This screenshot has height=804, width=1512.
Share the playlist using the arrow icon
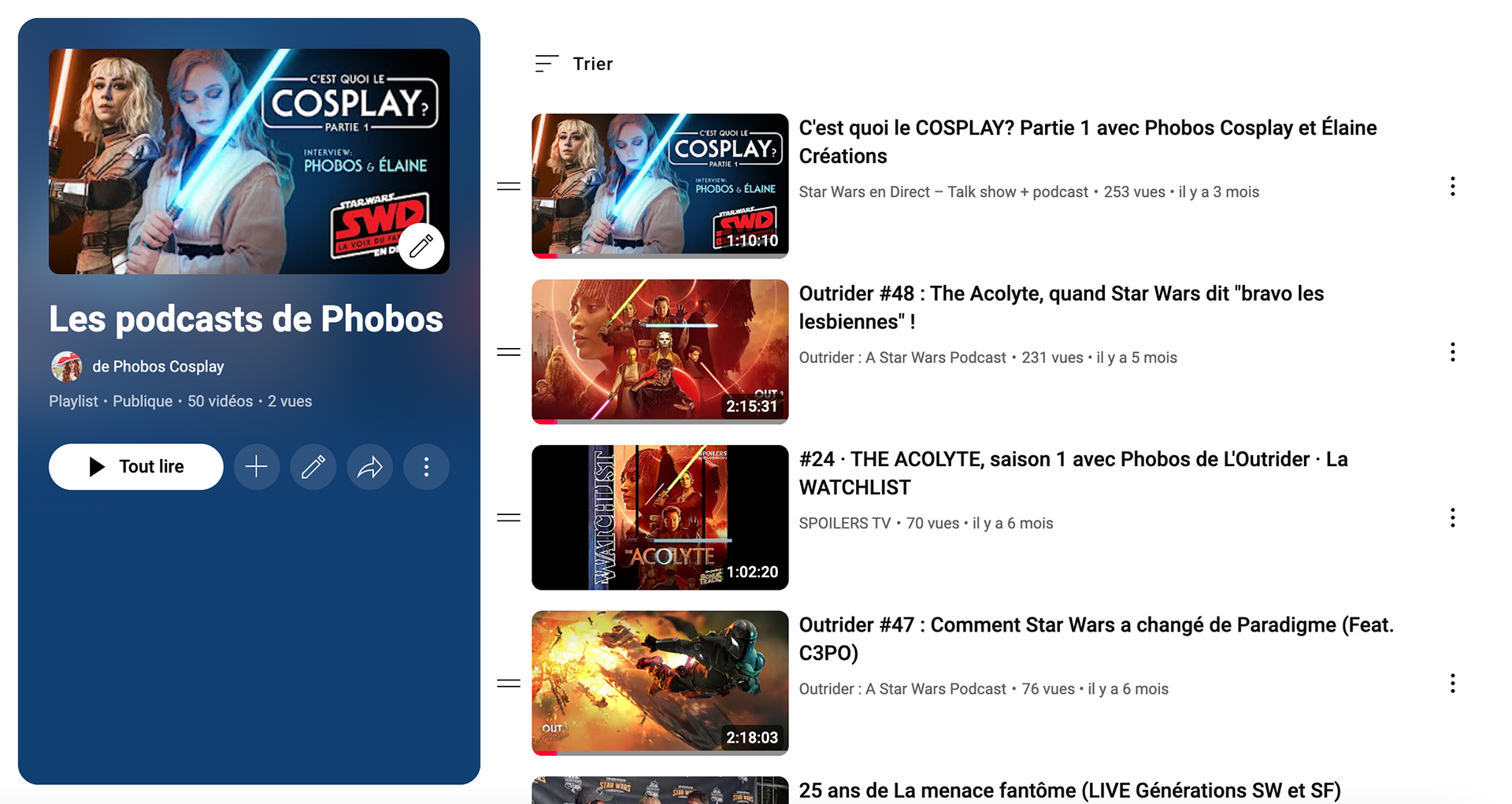(370, 467)
